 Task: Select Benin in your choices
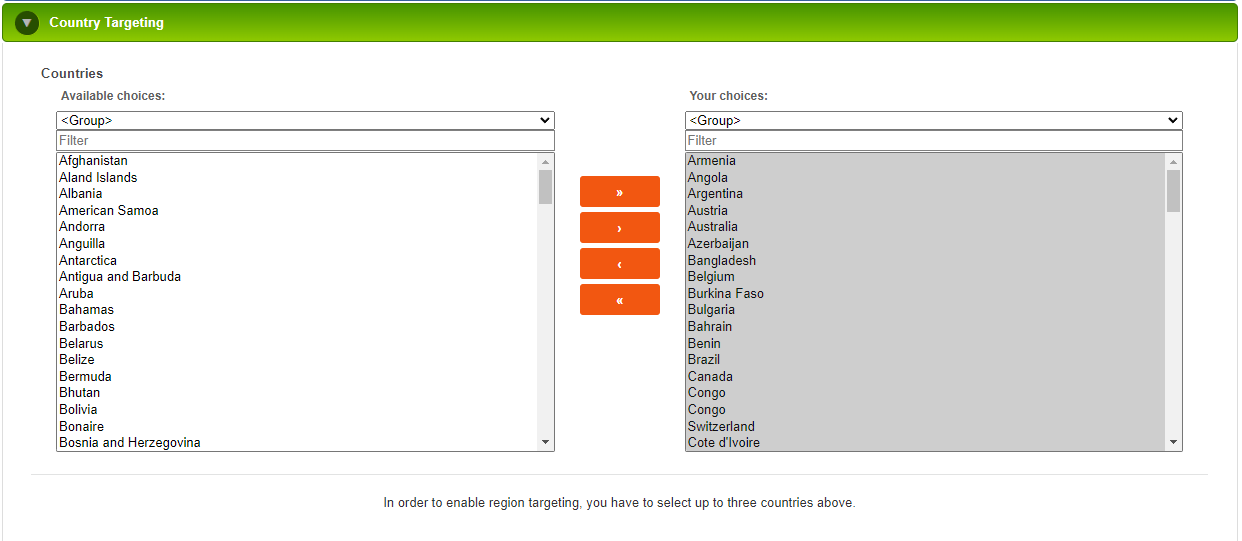point(926,343)
